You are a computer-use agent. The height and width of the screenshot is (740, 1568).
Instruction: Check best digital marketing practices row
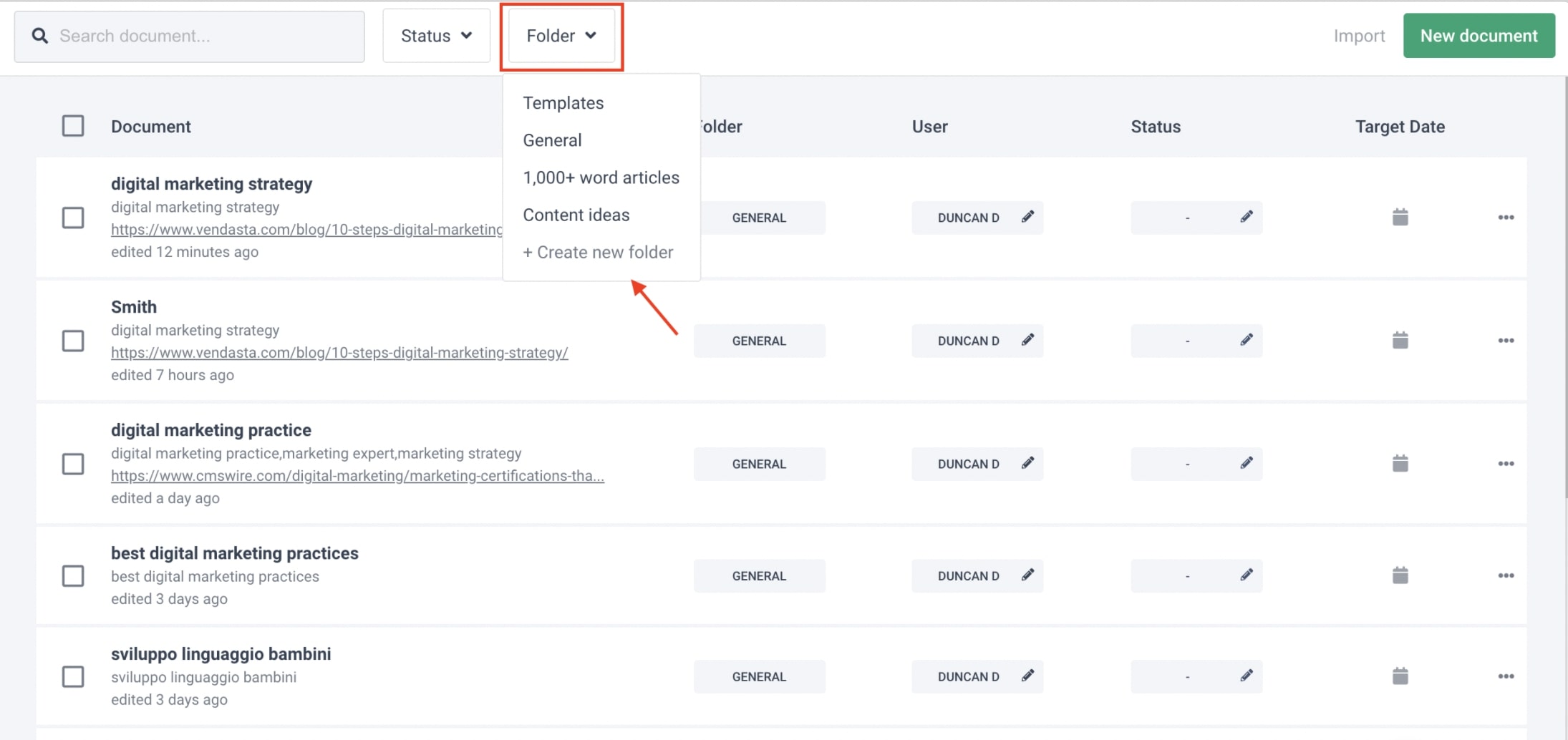coord(73,575)
